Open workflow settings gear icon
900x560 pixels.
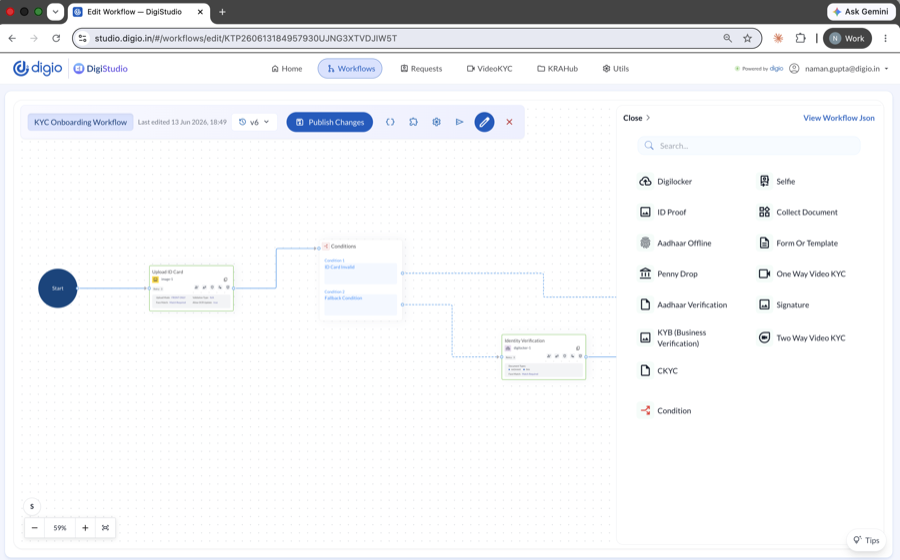pos(436,122)
